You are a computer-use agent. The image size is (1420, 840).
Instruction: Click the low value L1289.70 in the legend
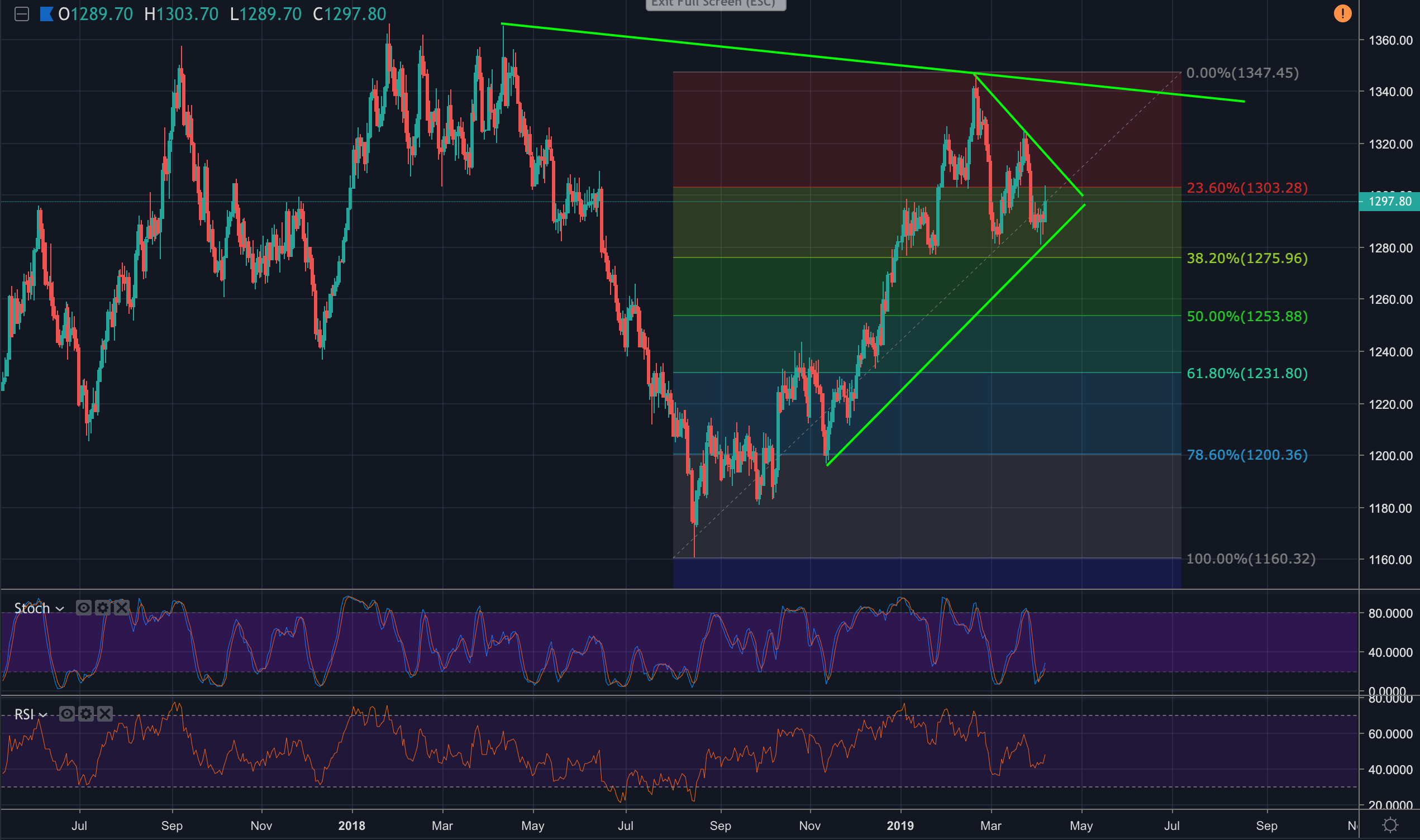[x=265, y=14]
